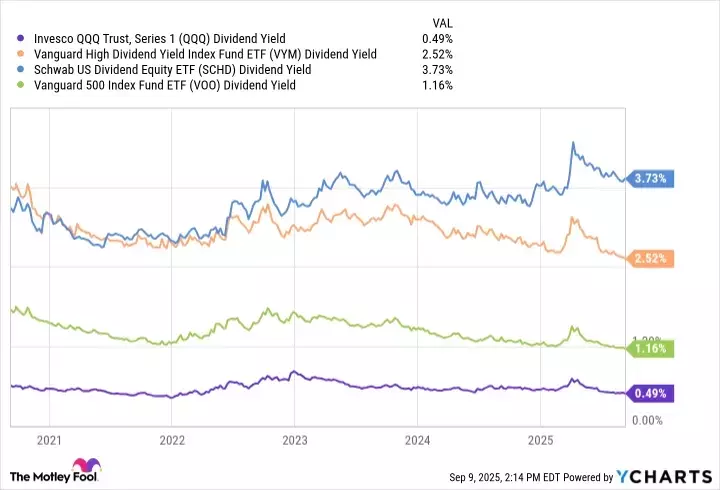Click the 2025 x-axis label

(x=540, y=439)
